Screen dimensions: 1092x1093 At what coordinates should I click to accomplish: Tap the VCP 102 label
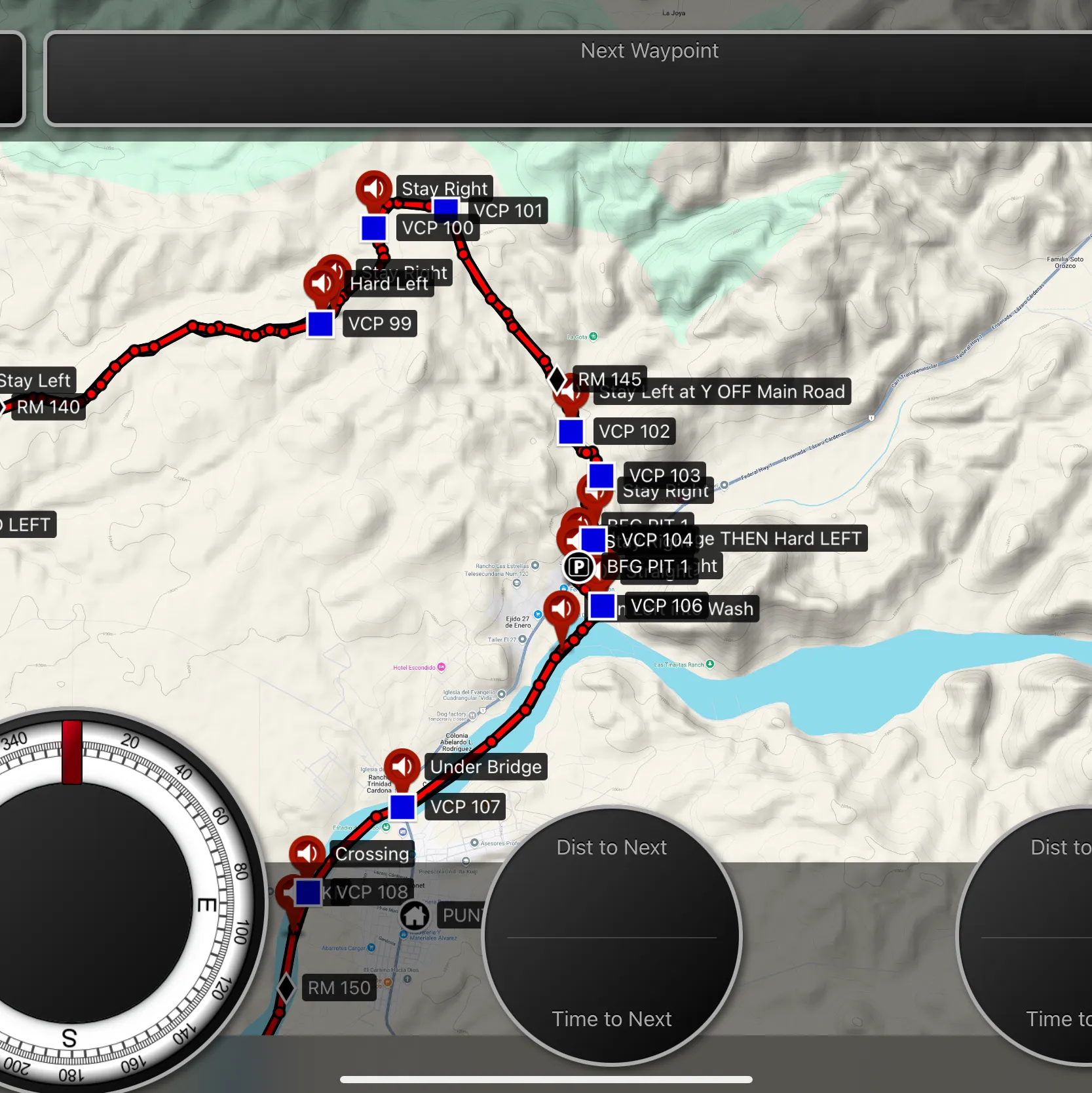(x=634, y=432)
